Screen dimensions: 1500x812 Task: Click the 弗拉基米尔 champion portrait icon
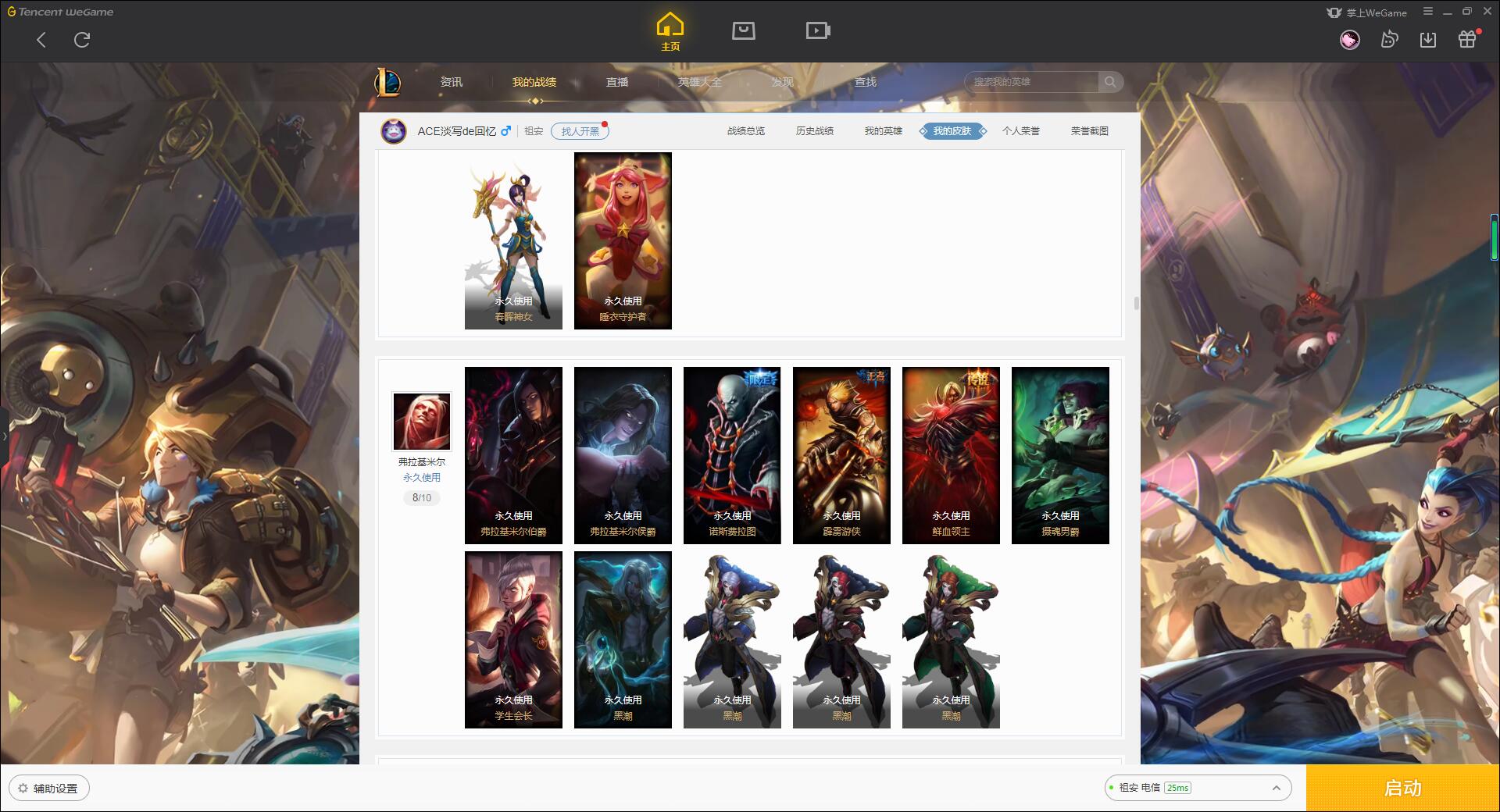point(422,422)
